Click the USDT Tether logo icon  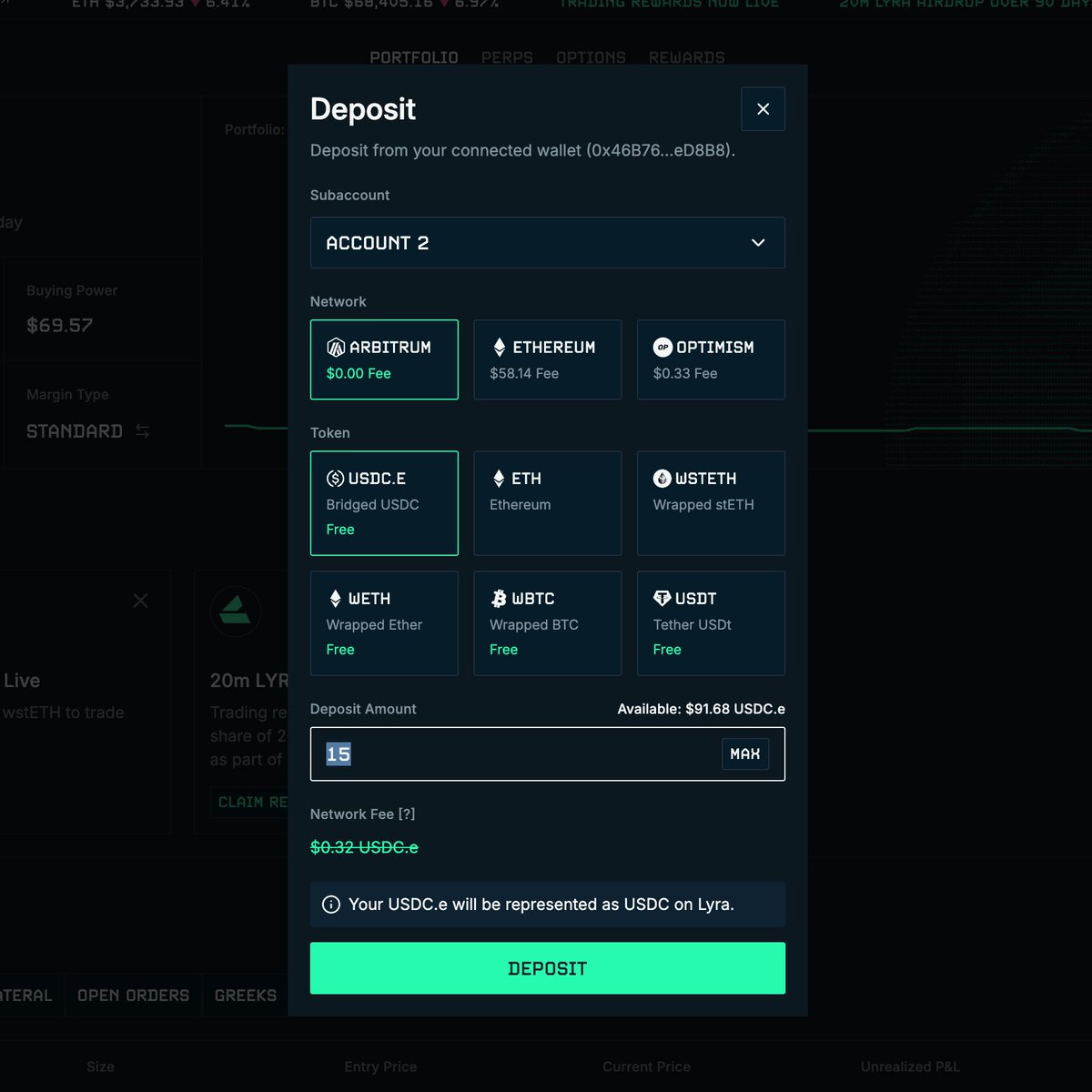click(662, 599)
